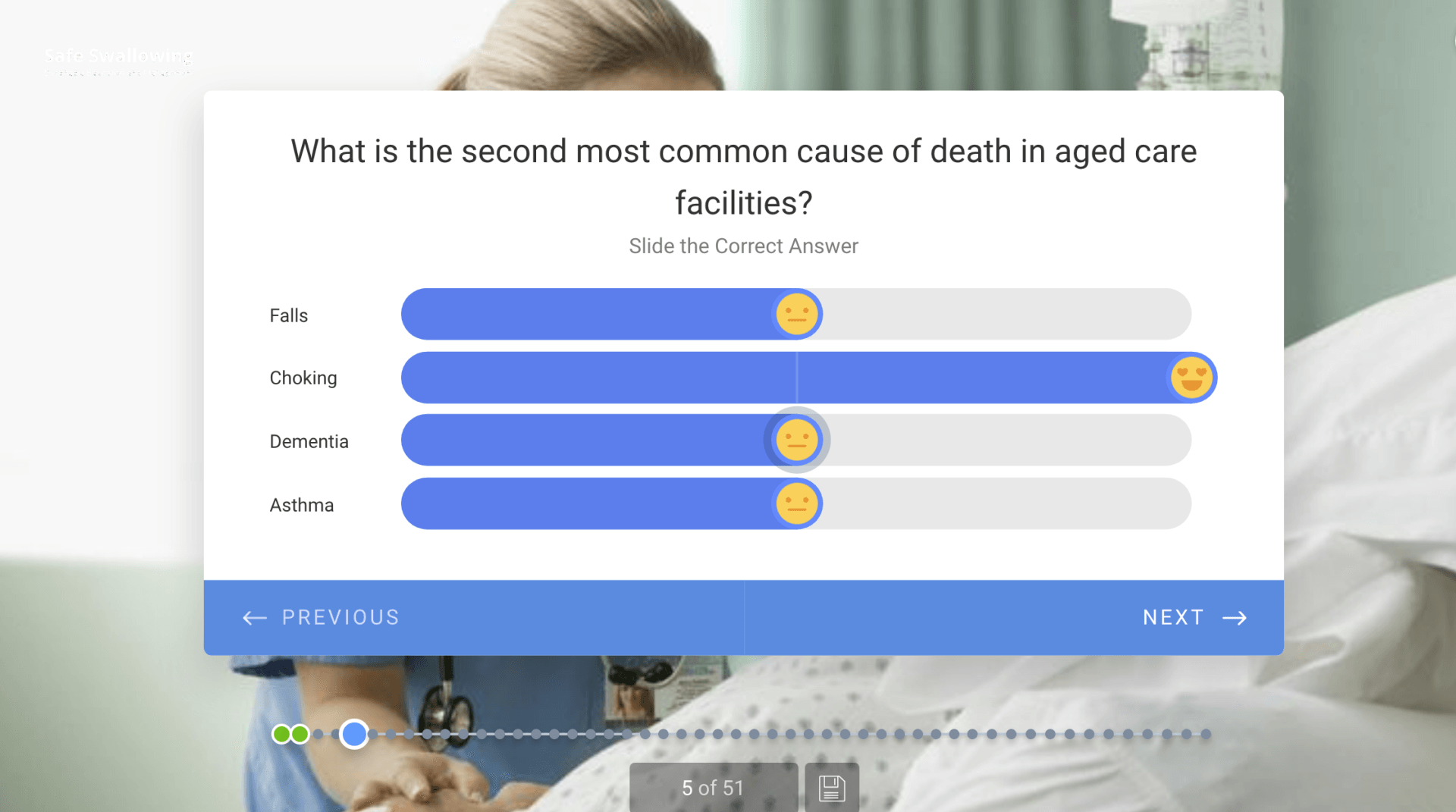Click the neutral emoji handle on Dementia slider
The height and width of the screenshot is (812, 1456).
796,440
